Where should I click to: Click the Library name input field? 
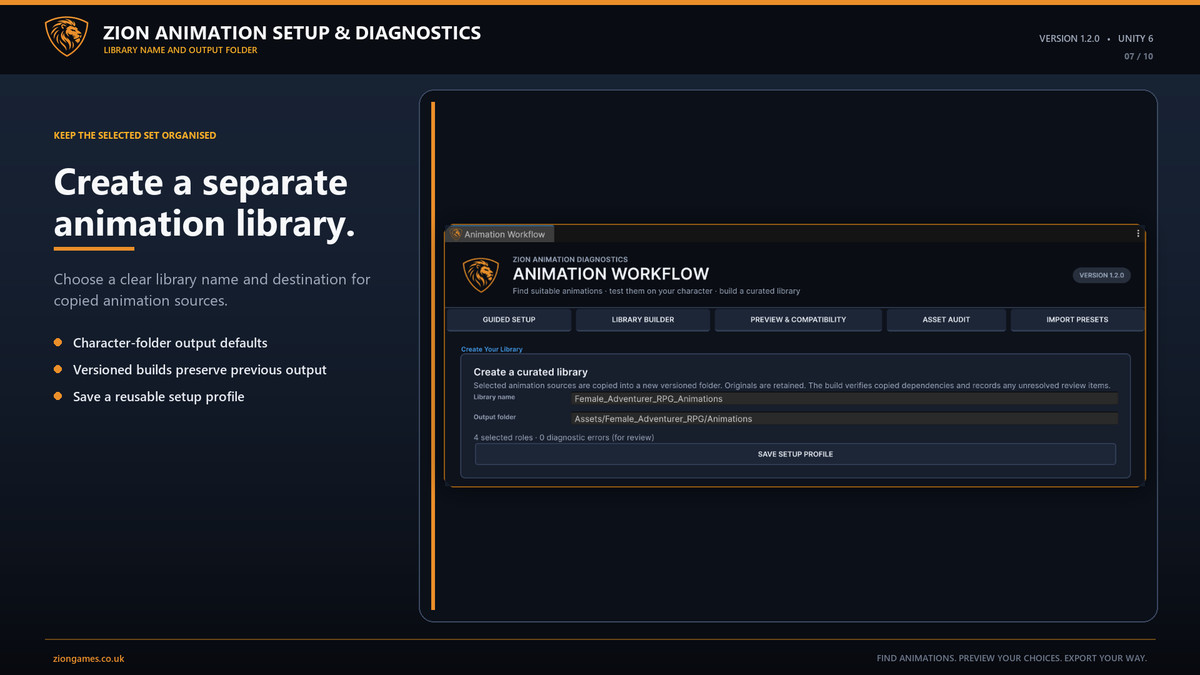click(845, 398)
